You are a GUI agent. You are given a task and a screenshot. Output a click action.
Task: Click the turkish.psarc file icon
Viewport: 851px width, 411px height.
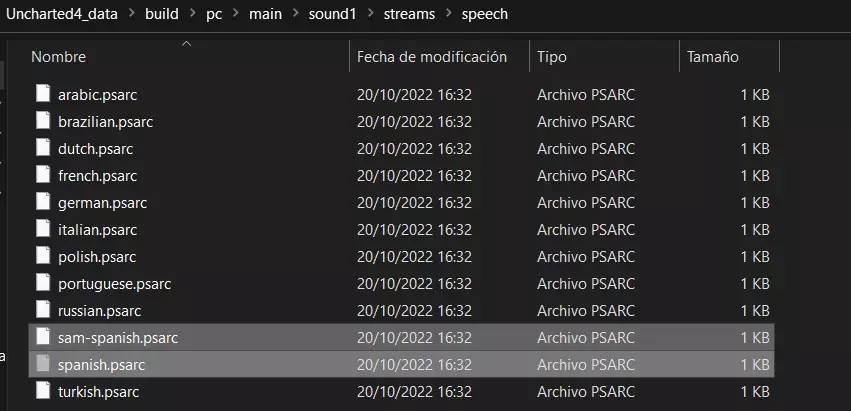tap(42, 391)
